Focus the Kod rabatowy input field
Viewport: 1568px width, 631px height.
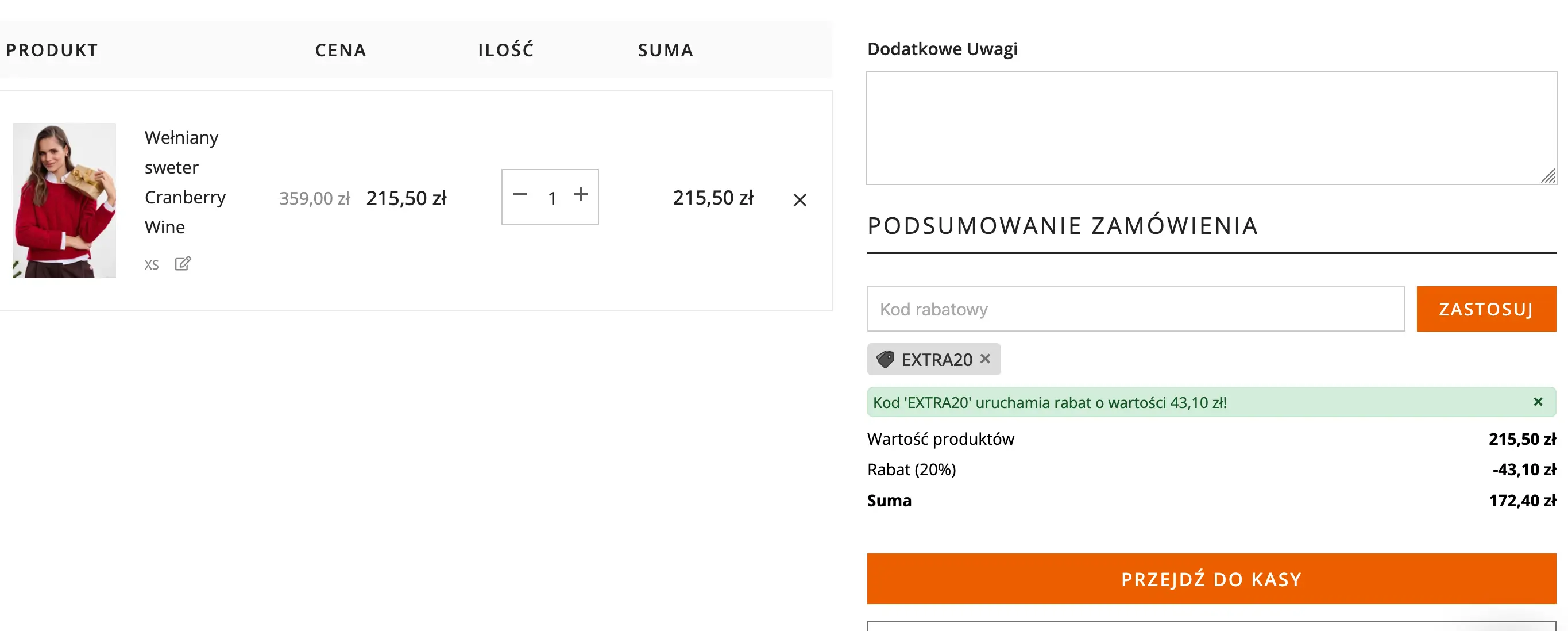(x=1135, y=309)
